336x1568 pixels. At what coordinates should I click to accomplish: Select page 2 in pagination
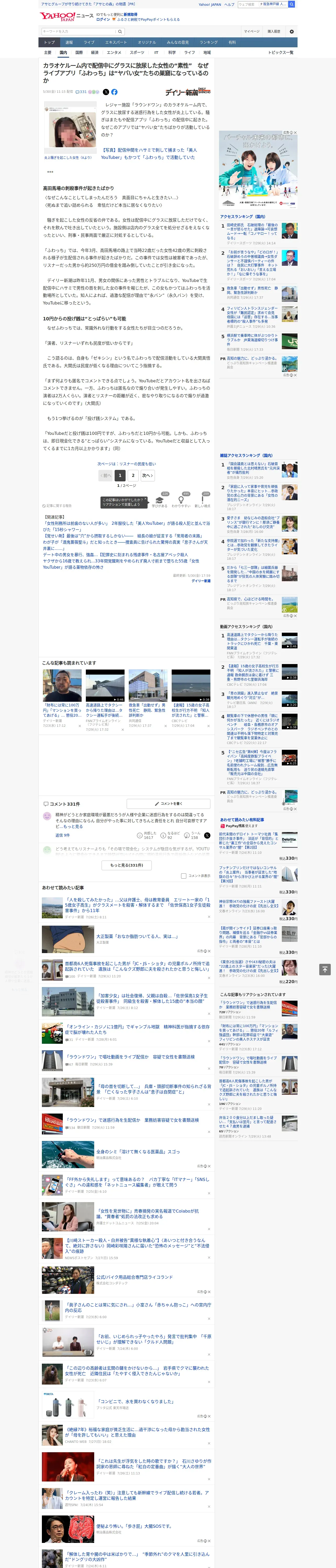(x=133, y=475)
